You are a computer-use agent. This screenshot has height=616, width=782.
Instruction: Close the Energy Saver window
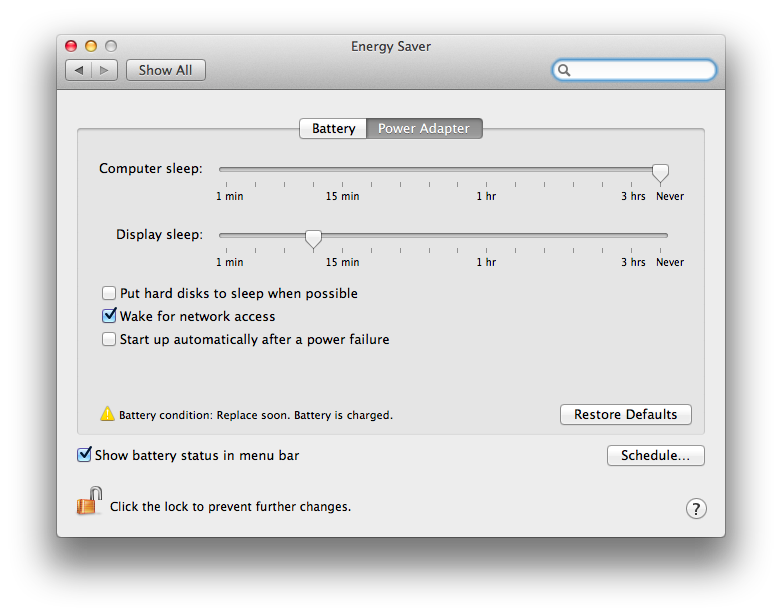point(71,46)
